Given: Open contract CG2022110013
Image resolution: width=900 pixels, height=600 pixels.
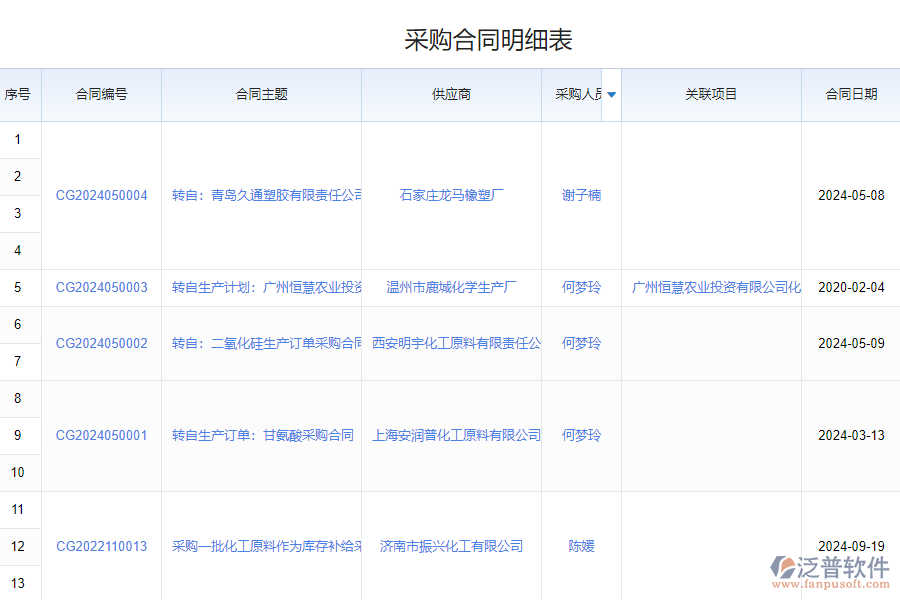Looking at the screenshot, I should [x=101, y=546].
